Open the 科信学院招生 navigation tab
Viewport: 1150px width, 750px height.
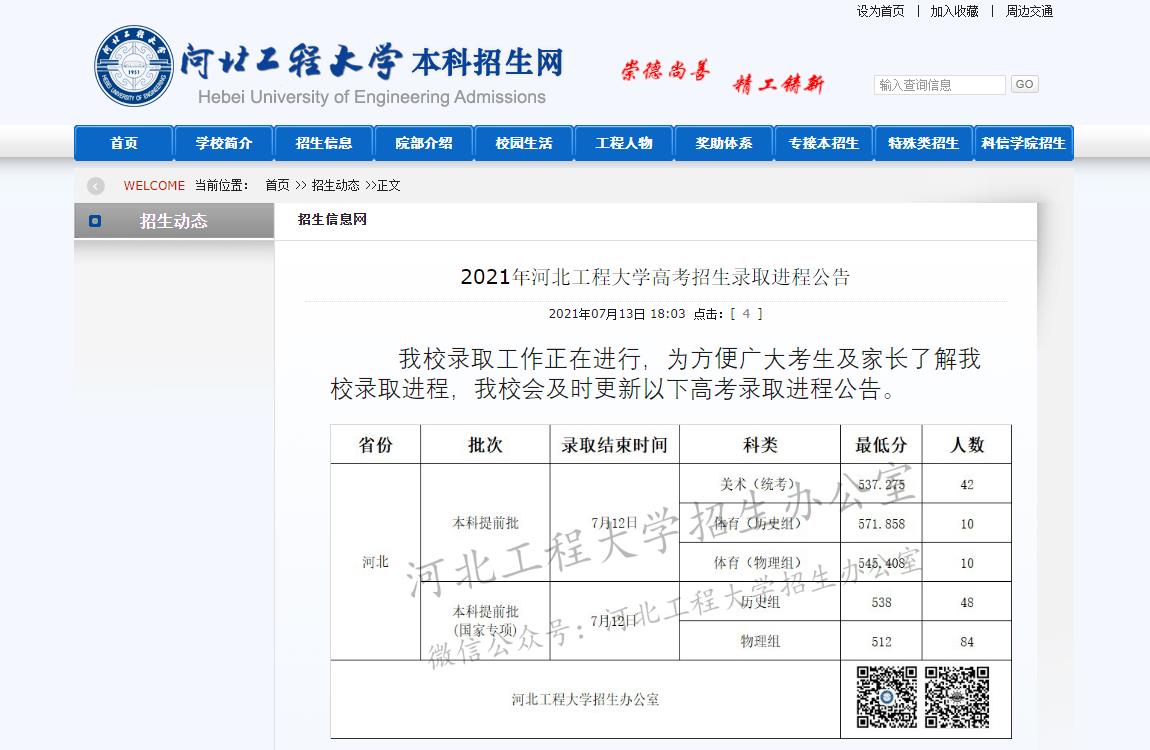[1023, 143]
